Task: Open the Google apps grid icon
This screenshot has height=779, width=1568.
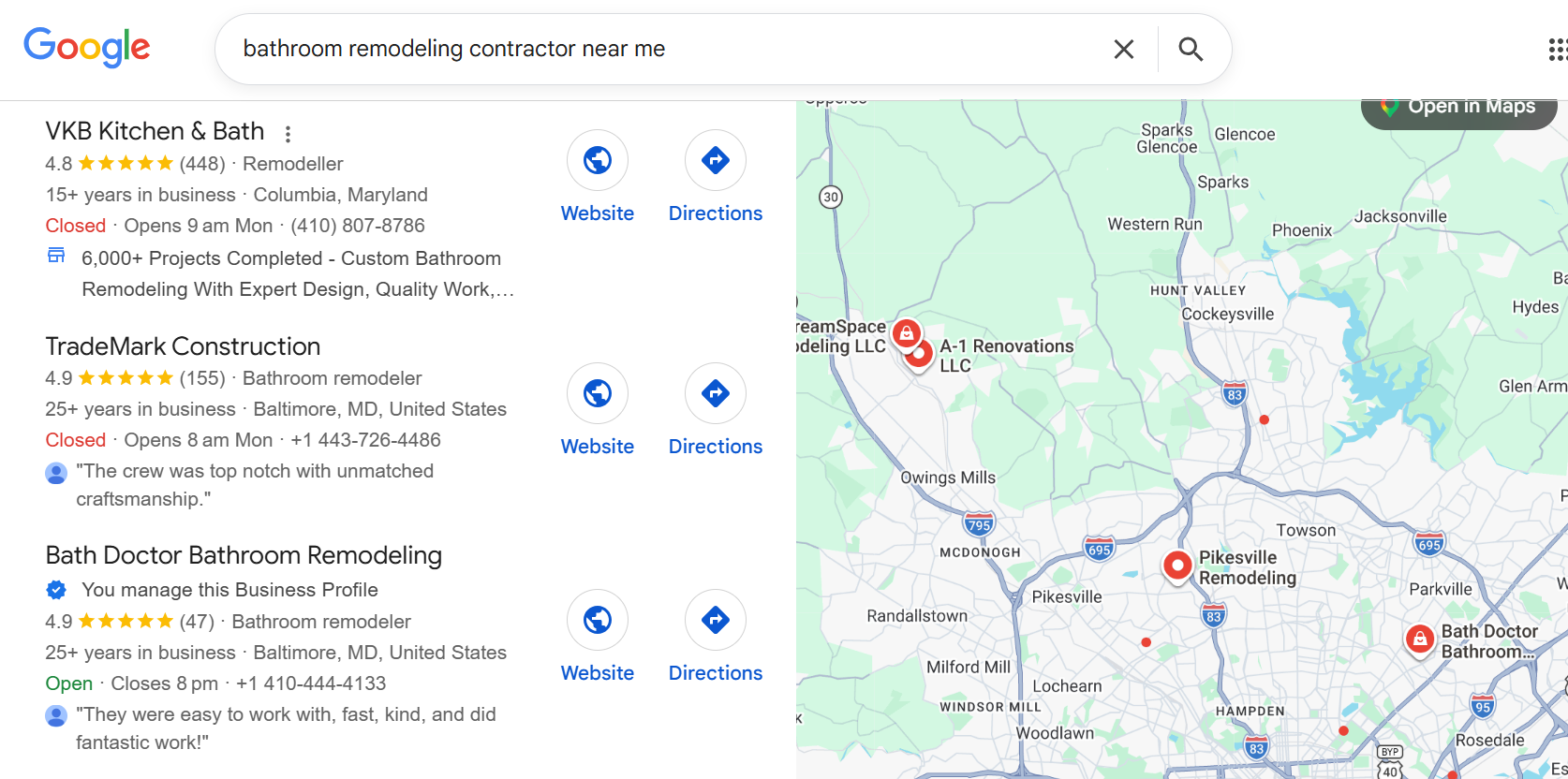Action: 1558,49
